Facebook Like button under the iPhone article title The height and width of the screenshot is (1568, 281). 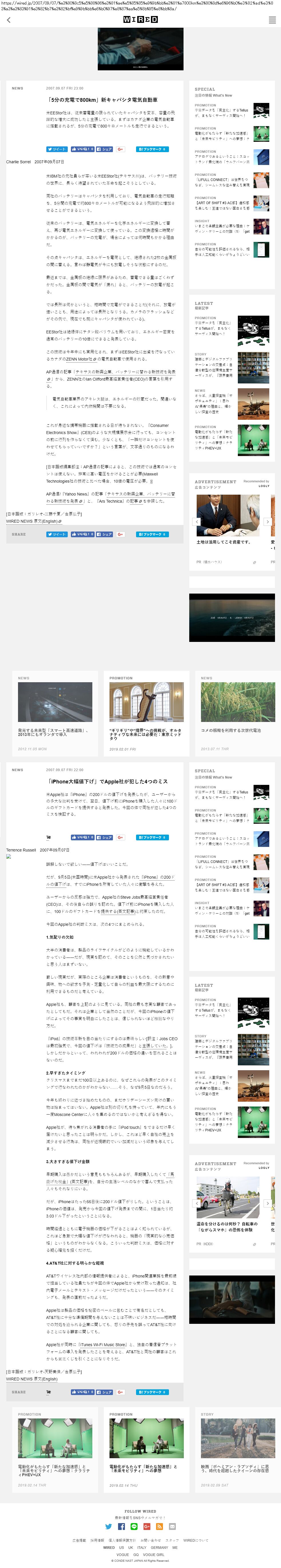coord(82,837)
